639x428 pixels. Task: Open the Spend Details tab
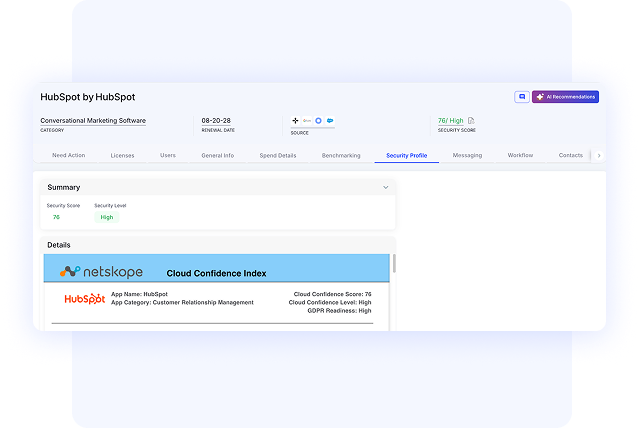(x=278, y=155)
